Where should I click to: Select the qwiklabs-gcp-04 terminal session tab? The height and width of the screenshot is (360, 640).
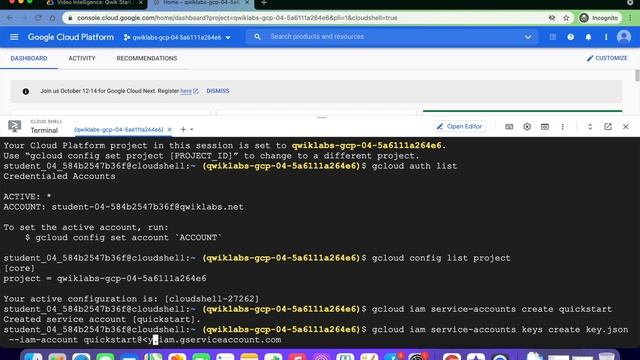[x=118, y=130]
